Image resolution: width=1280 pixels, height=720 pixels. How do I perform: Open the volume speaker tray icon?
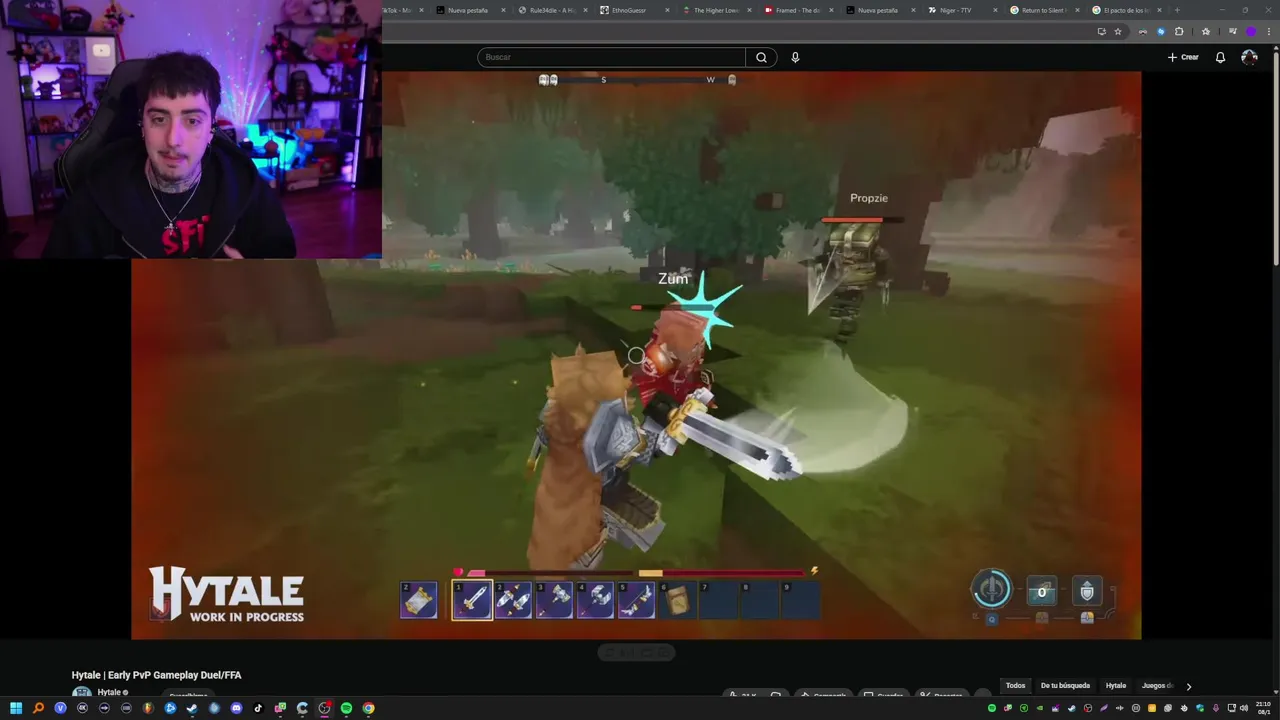pos(1244,708)
